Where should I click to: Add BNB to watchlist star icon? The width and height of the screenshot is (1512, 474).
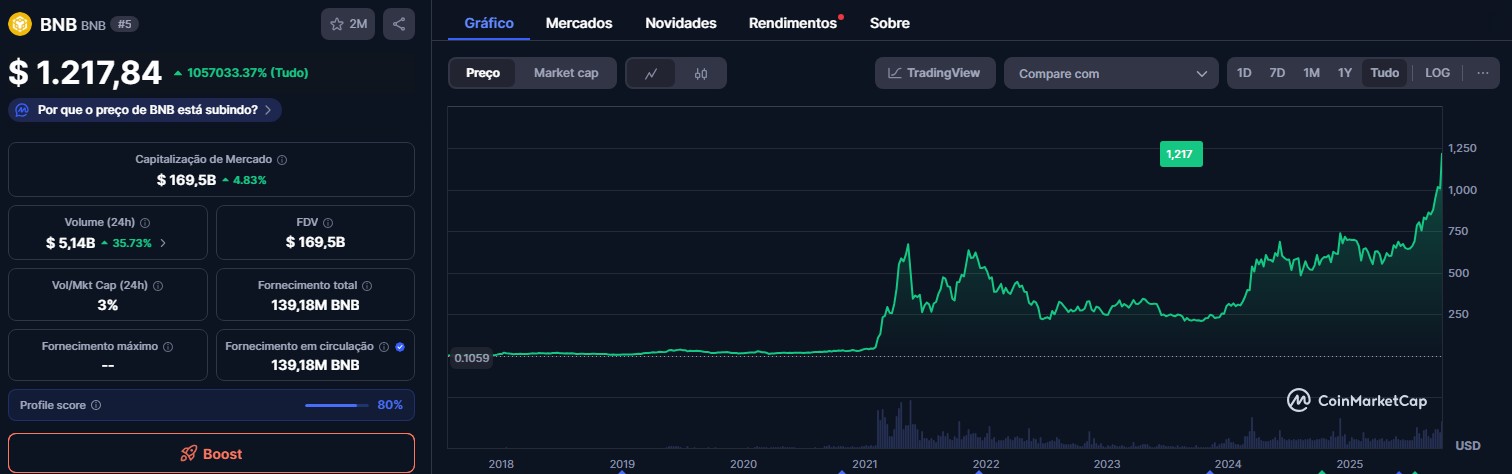point(348,24)
